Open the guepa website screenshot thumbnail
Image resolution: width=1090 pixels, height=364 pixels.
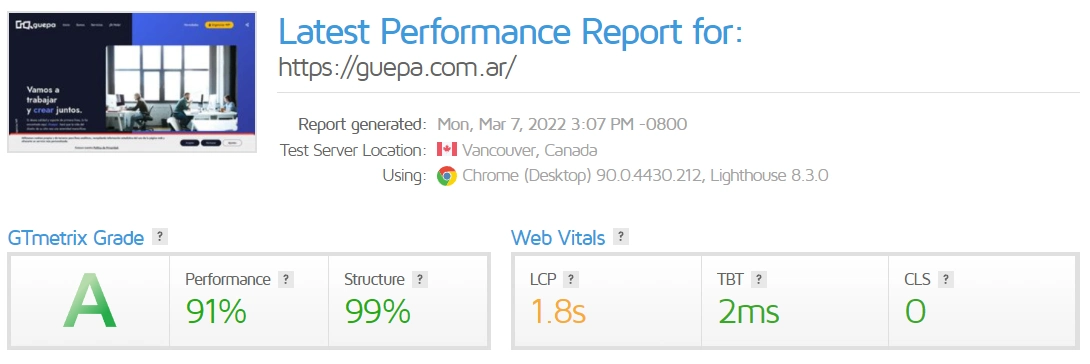[132, 82]
